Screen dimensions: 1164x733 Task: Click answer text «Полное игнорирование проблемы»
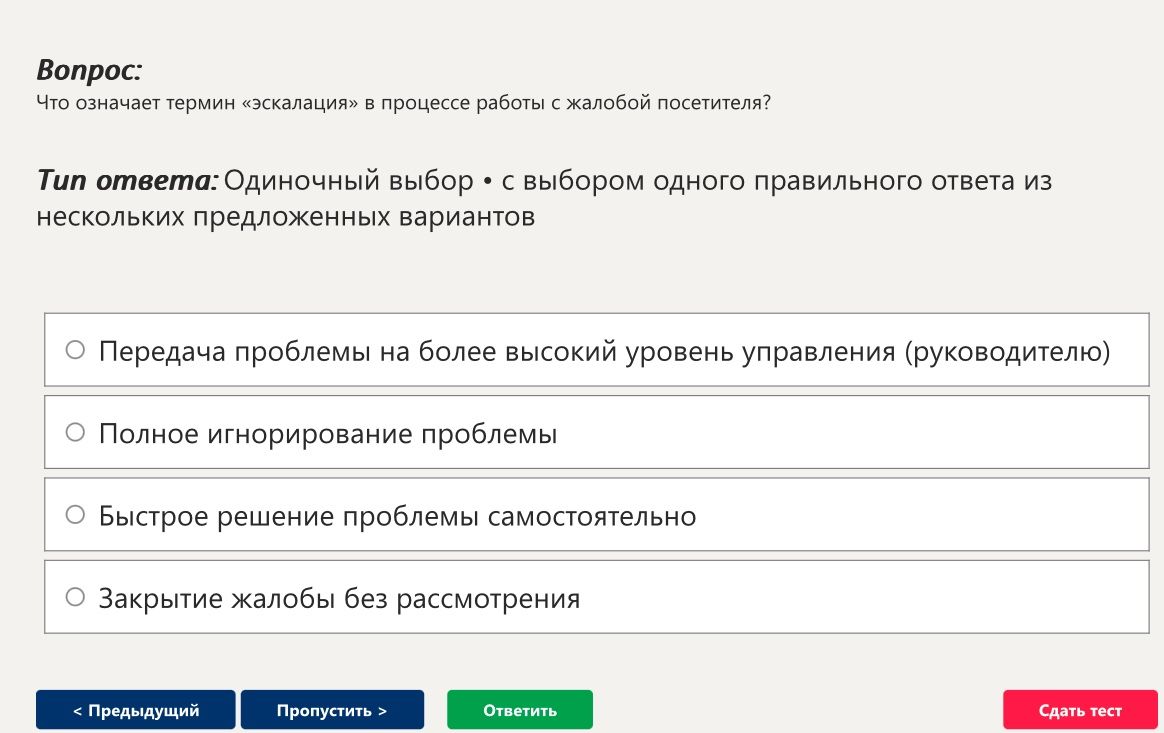coord(327,434)
